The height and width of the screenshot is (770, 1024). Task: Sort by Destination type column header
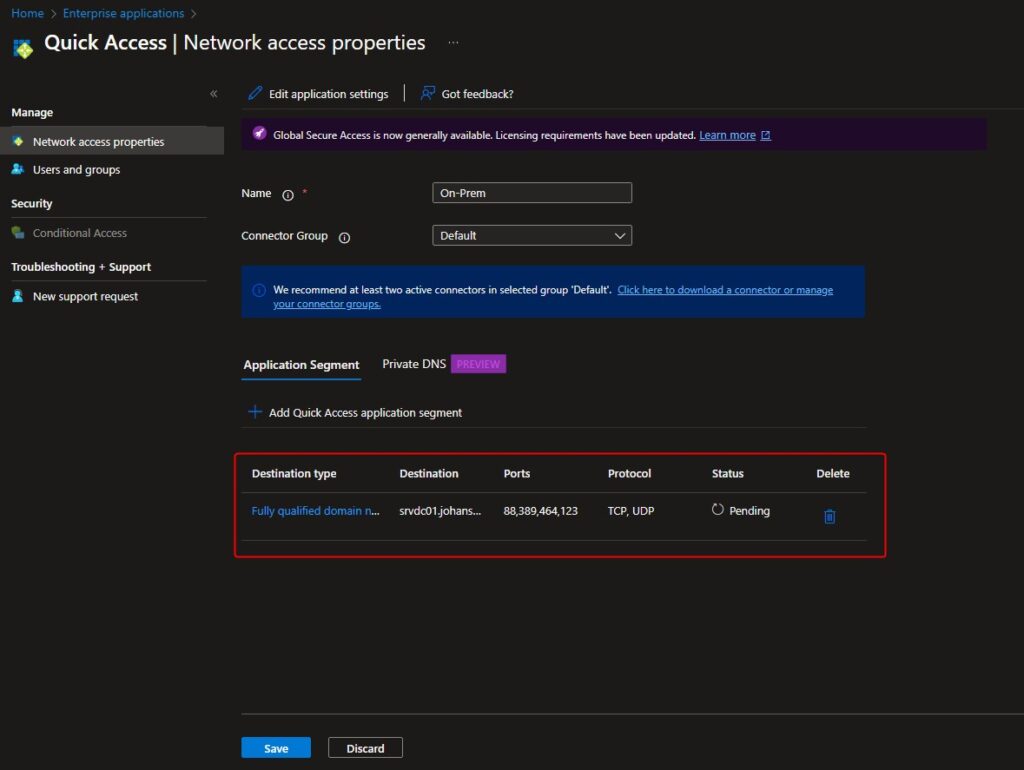coord(294,473)
